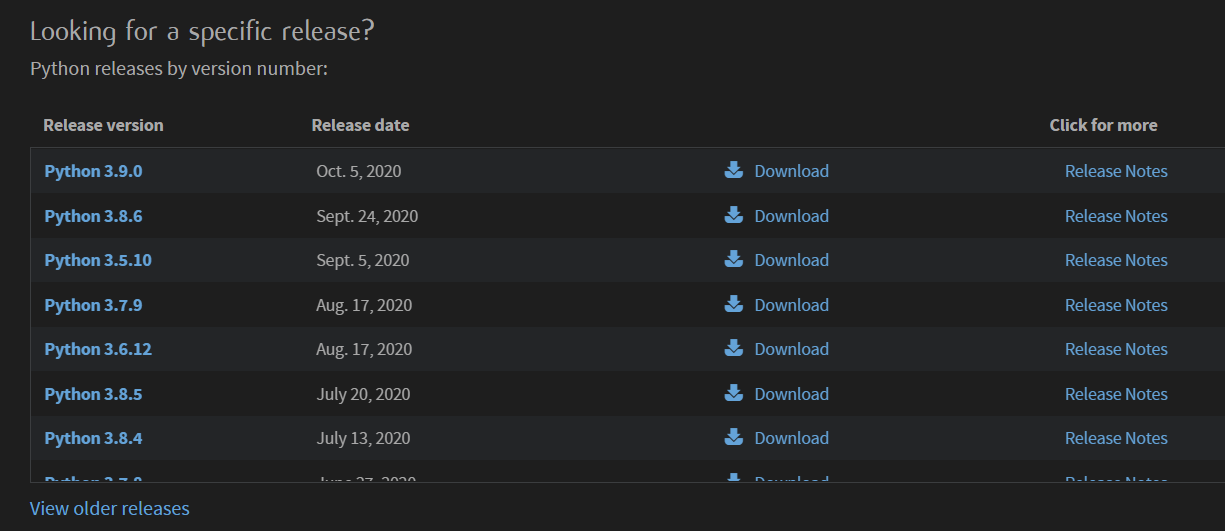Screen dimensions: 1225x531
Task: Read Release Notes for Python 3.8.5
Action: [1116, 394]
